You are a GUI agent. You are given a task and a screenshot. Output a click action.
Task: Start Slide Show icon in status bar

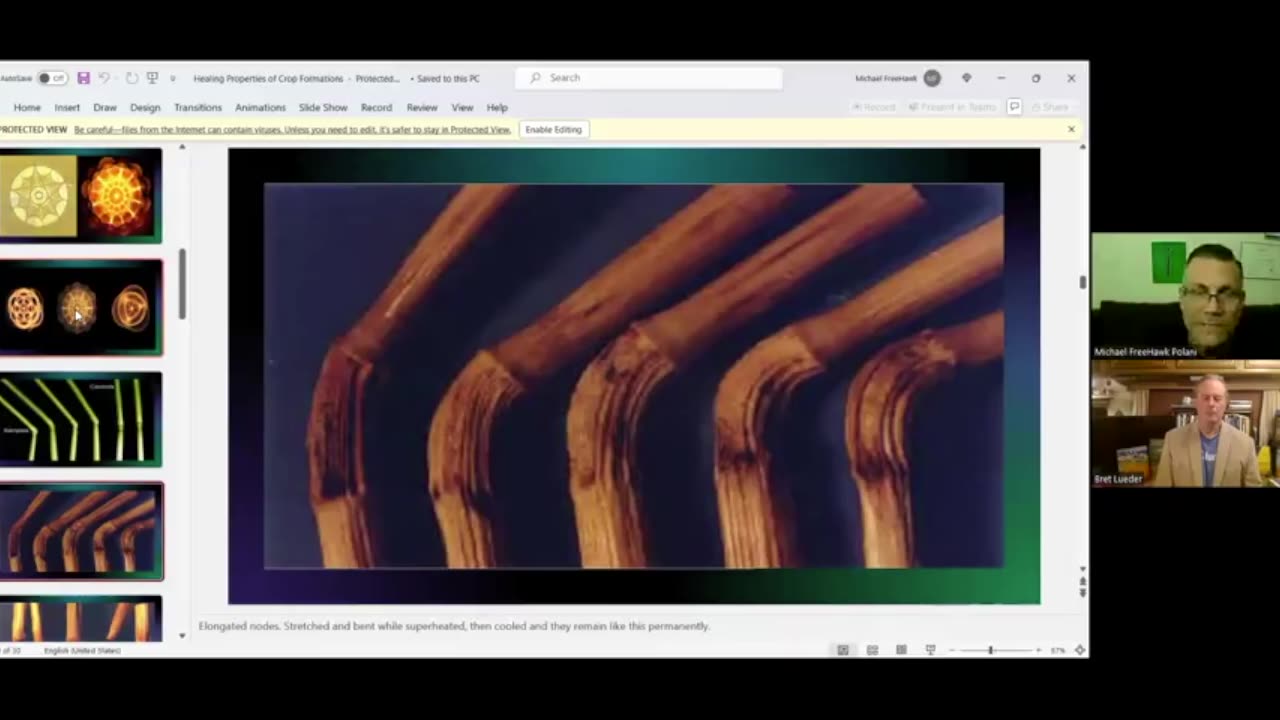[x=930, y=650]
